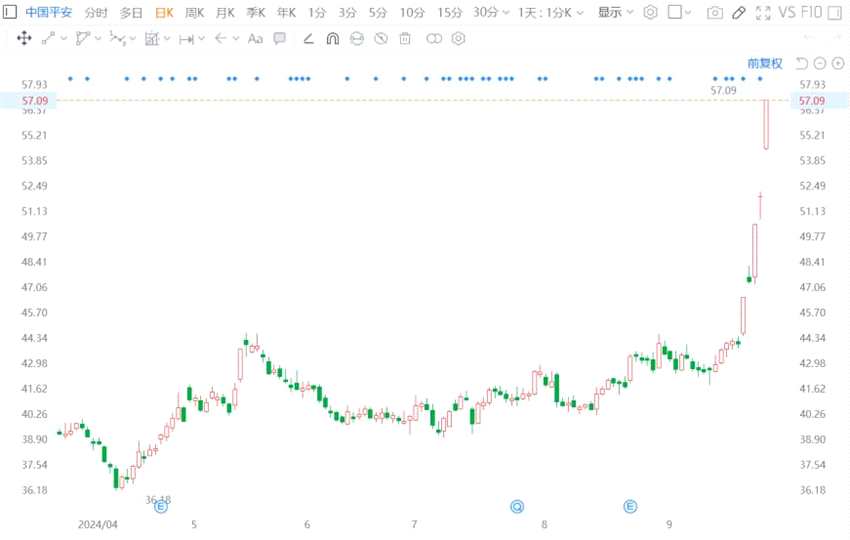Zoom in with the plus circle icon

point(838,63)
